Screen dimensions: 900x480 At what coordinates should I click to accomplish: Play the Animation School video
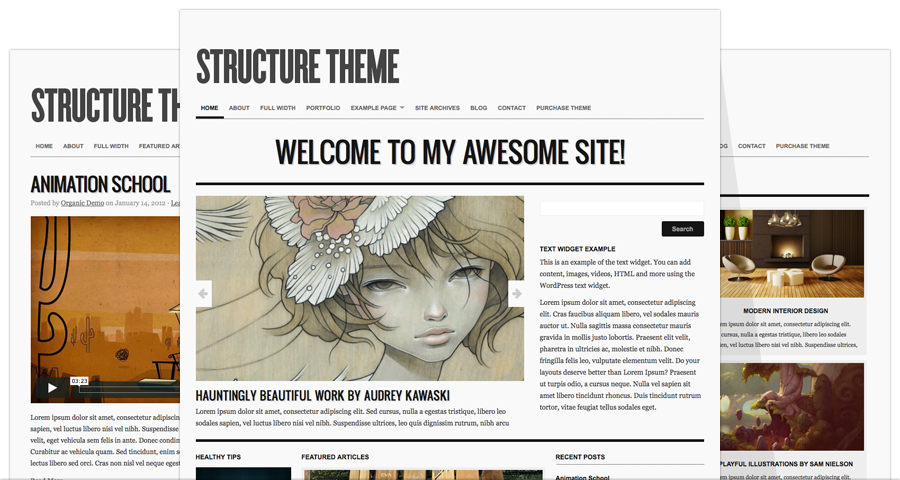click(52, 388)
